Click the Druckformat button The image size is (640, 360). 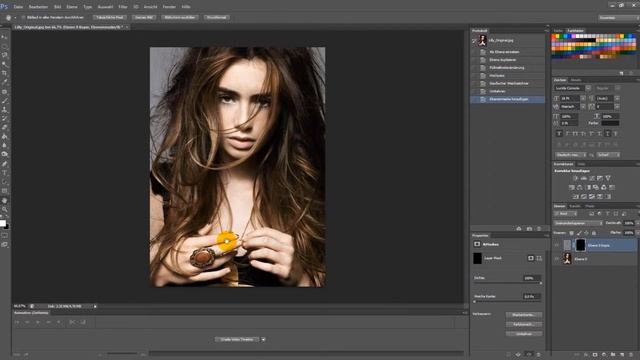[x=217, y=18]
